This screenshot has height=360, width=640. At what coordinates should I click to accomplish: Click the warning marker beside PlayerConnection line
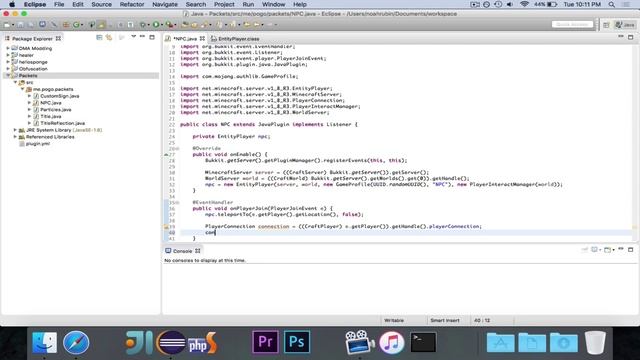pos(166,227)
